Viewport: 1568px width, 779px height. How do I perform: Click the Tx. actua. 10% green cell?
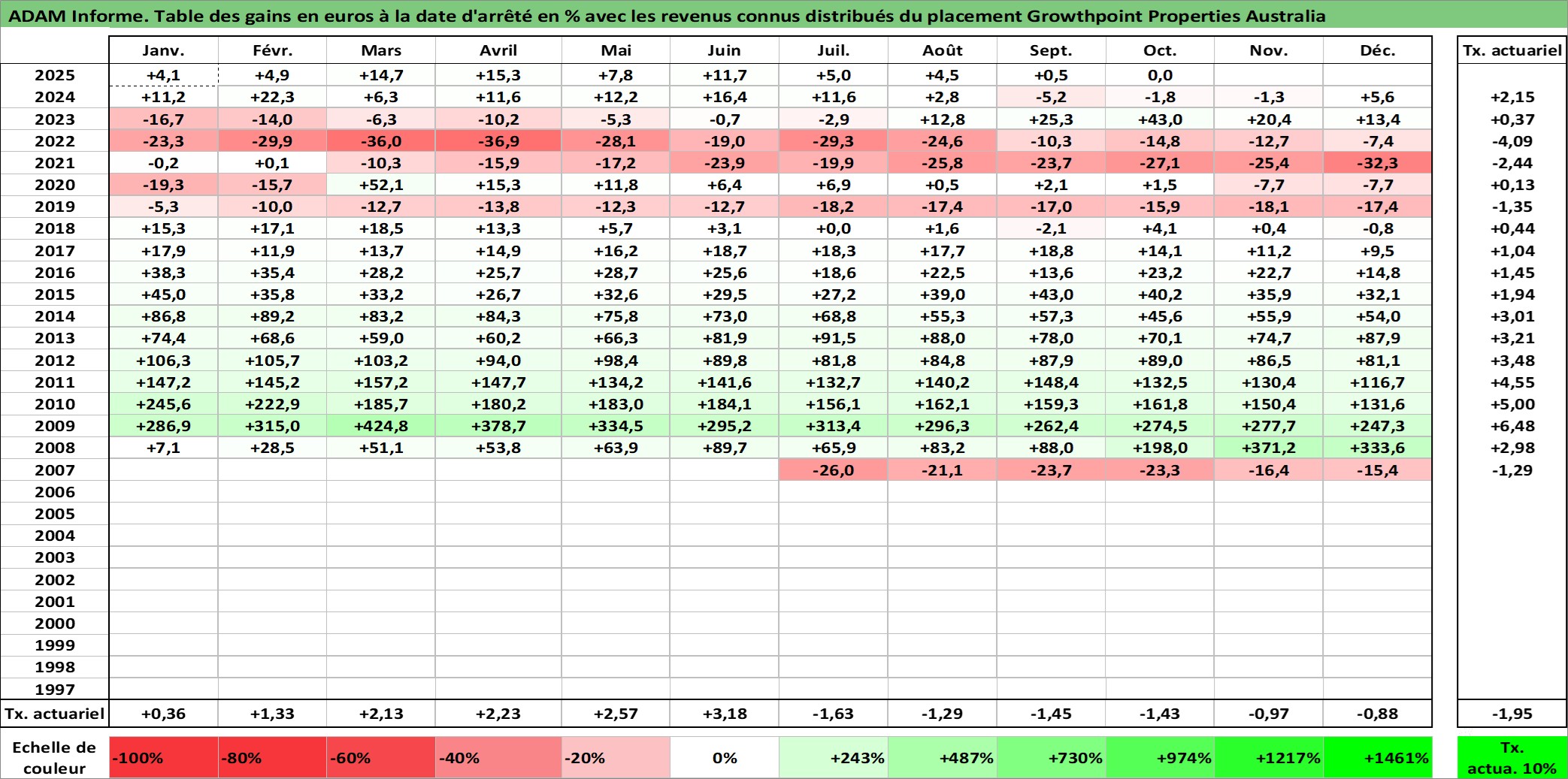coord(1512,757)
